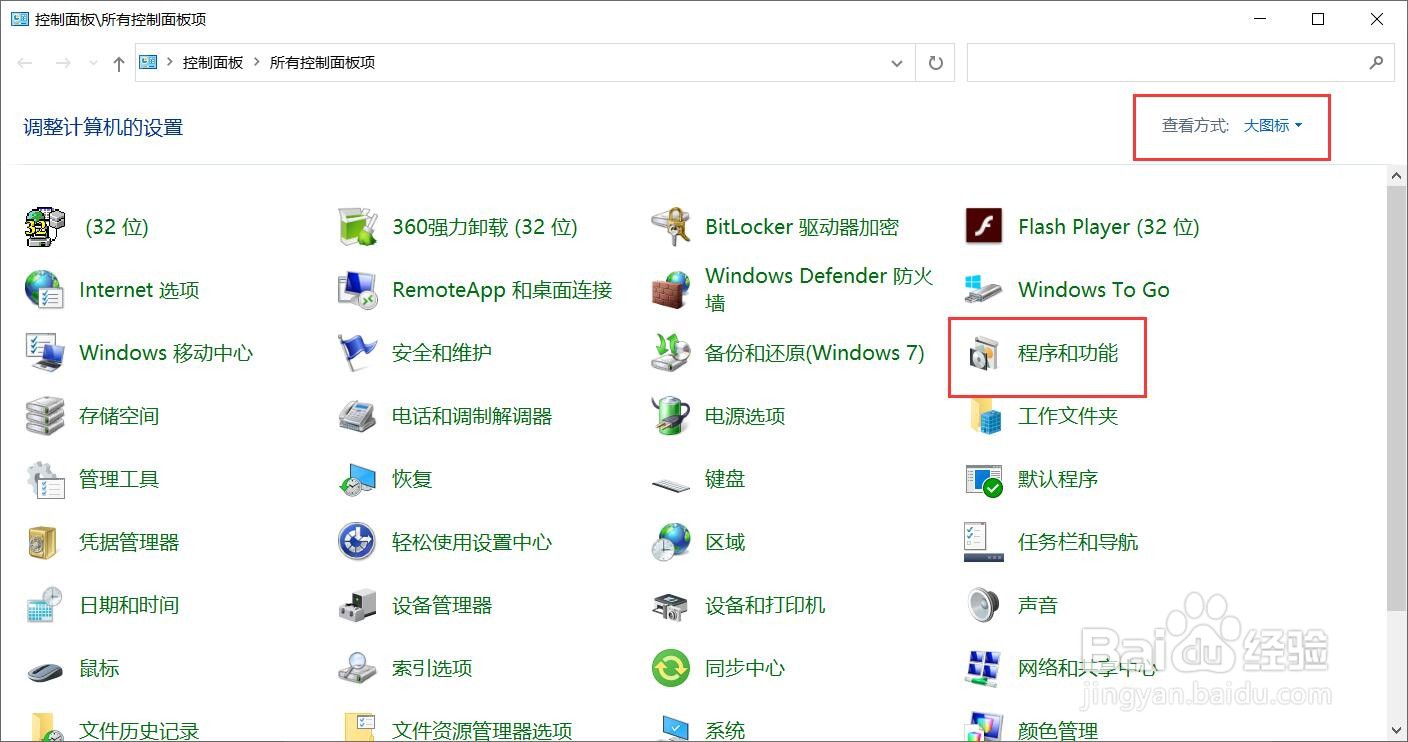Refresh the control panel view
The image size is (1408, 742).
936,63
